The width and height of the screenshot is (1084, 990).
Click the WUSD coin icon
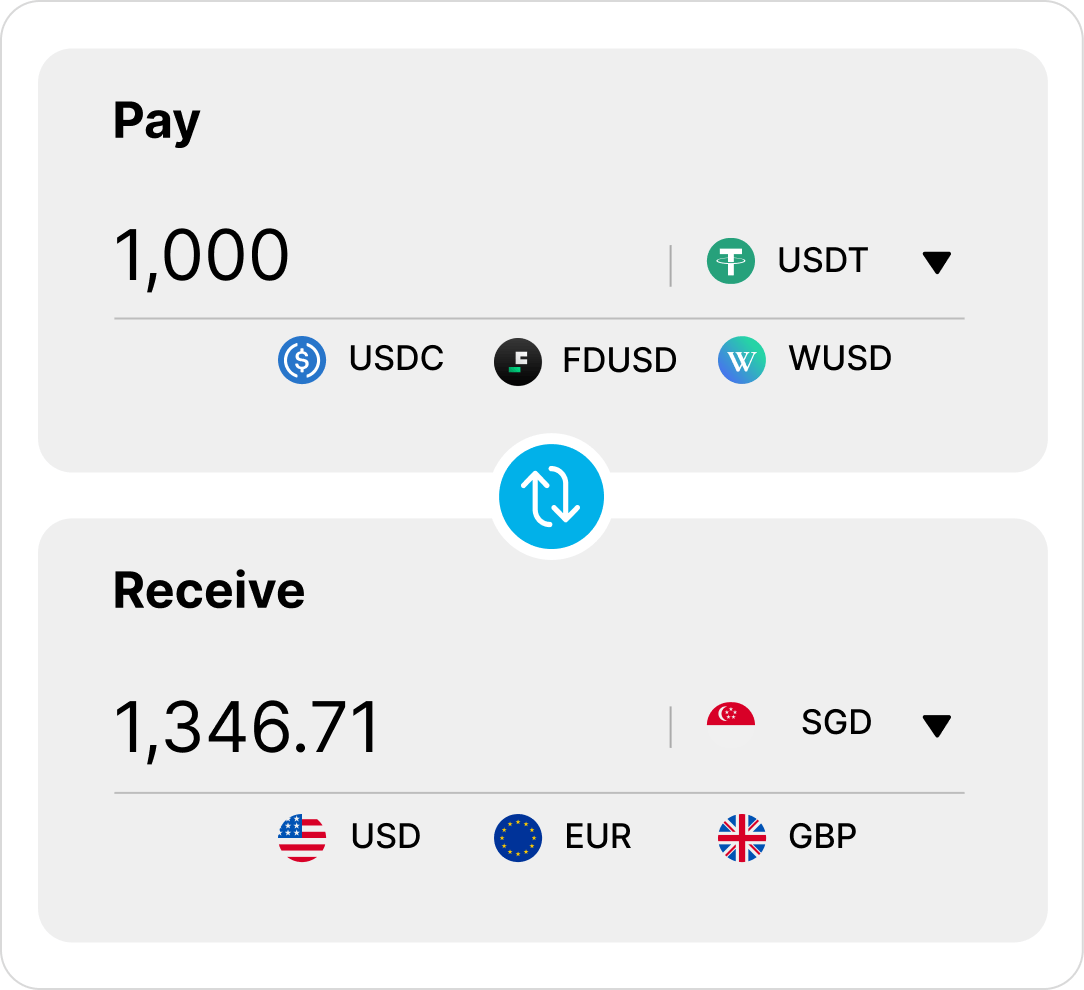coord(742,361)
